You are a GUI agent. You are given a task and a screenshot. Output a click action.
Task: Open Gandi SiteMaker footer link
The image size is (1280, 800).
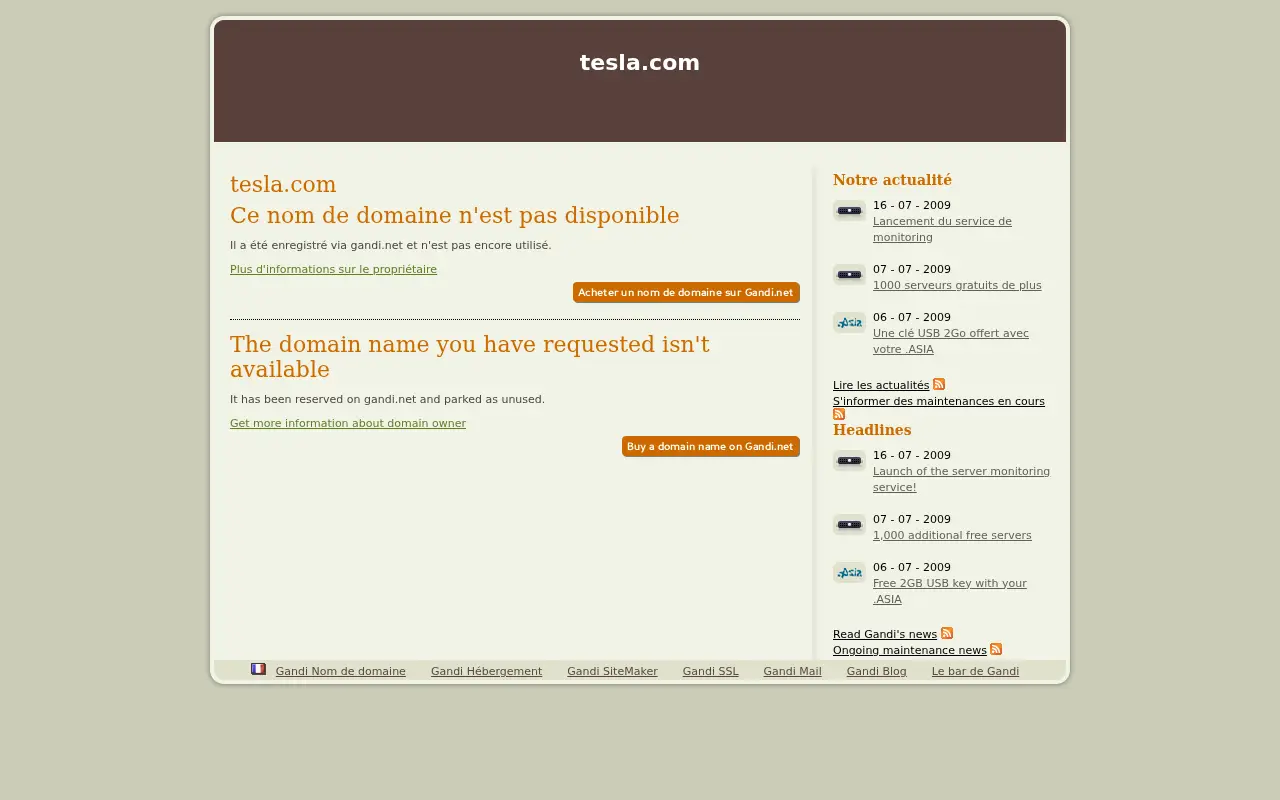pos(612,672)
